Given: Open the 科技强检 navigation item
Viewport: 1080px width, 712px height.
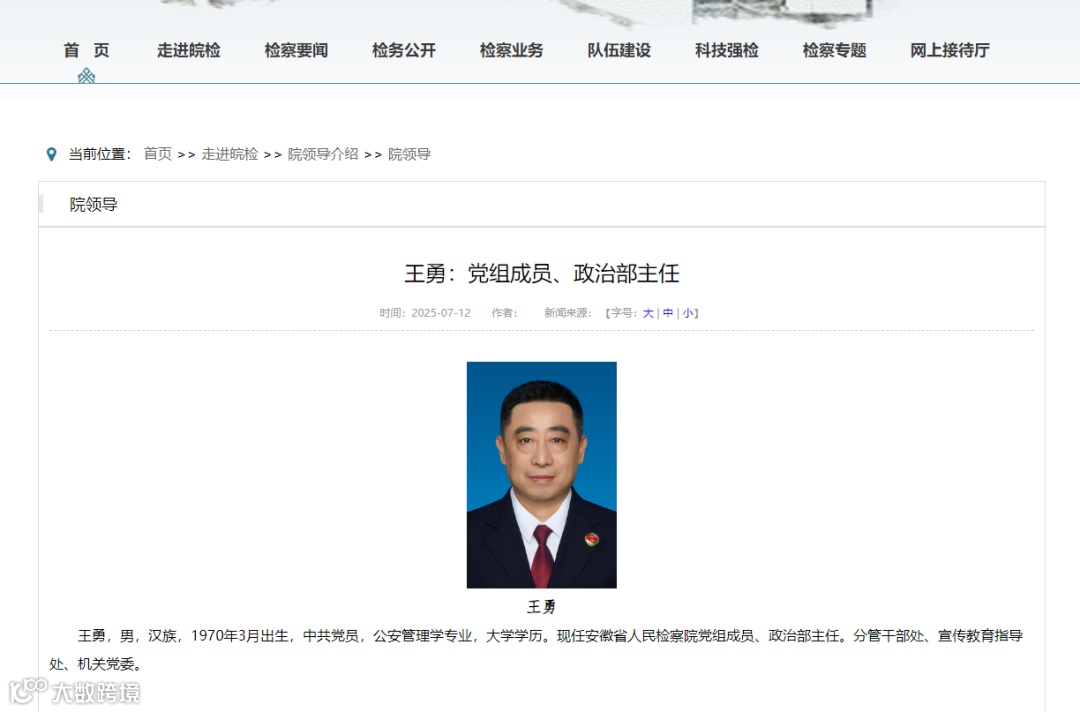Looking at the screenshot, I should [x=727, y=50].
